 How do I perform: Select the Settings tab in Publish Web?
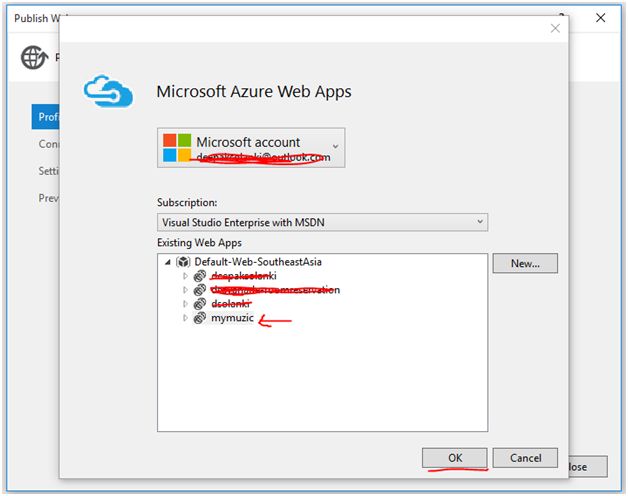(x=48, y=171)
